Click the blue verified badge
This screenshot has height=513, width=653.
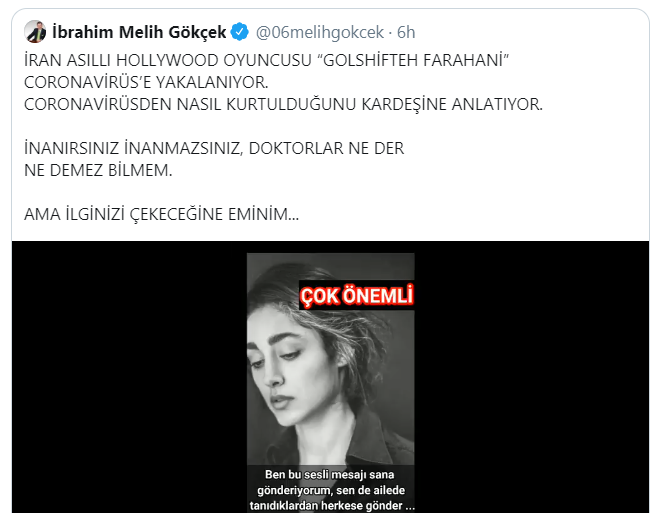point(239,32)
